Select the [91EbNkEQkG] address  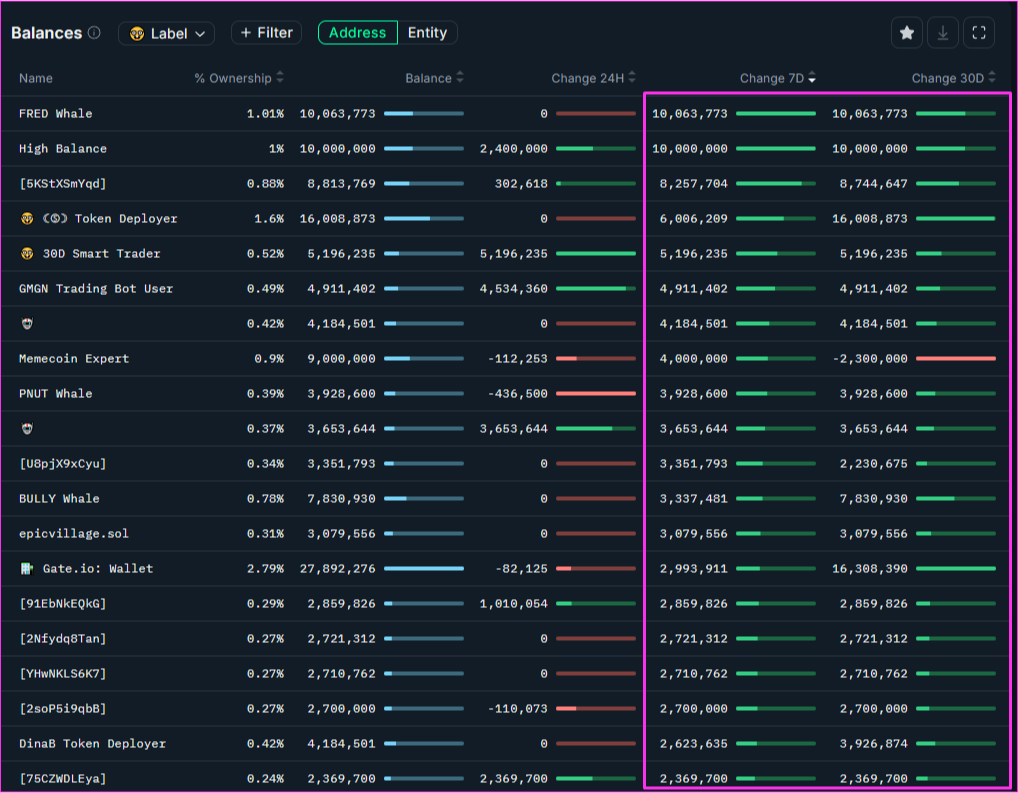[x=63, y=604]
